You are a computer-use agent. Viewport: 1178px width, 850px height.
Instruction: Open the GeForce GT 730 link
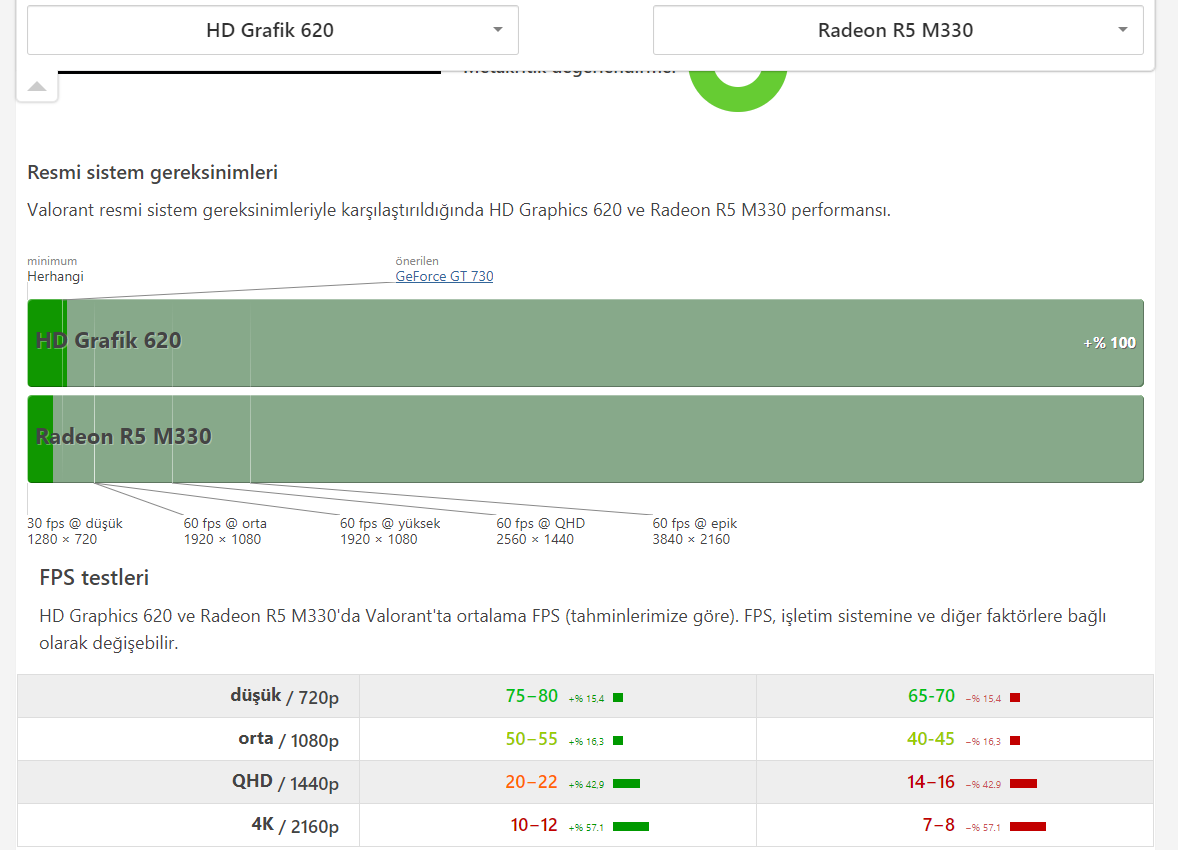[444, 276]
